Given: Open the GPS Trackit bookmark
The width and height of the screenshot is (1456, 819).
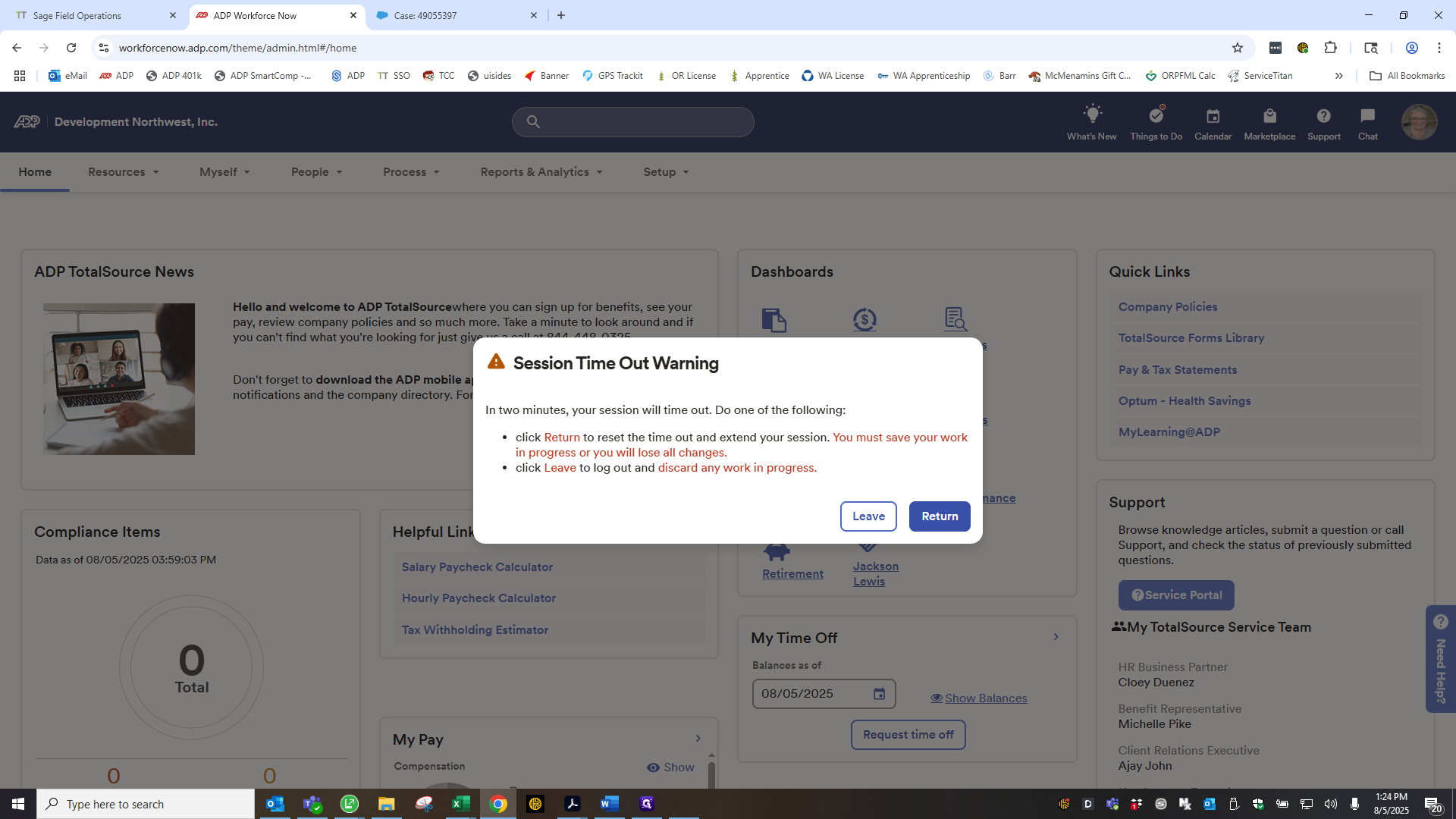Looking at the screenshot, I should 612,76.
